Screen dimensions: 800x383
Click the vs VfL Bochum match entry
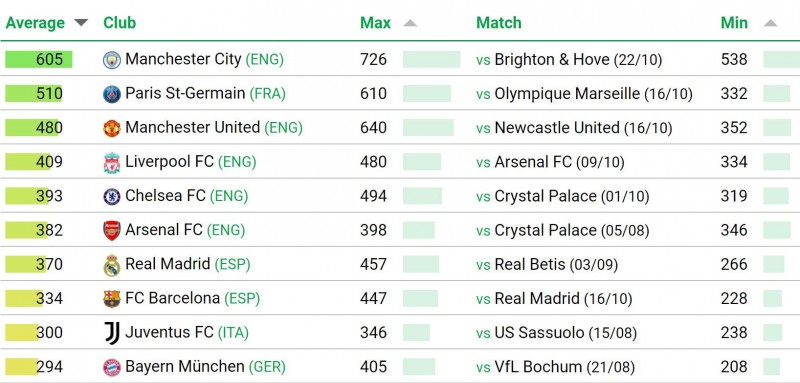coord(556,367)
